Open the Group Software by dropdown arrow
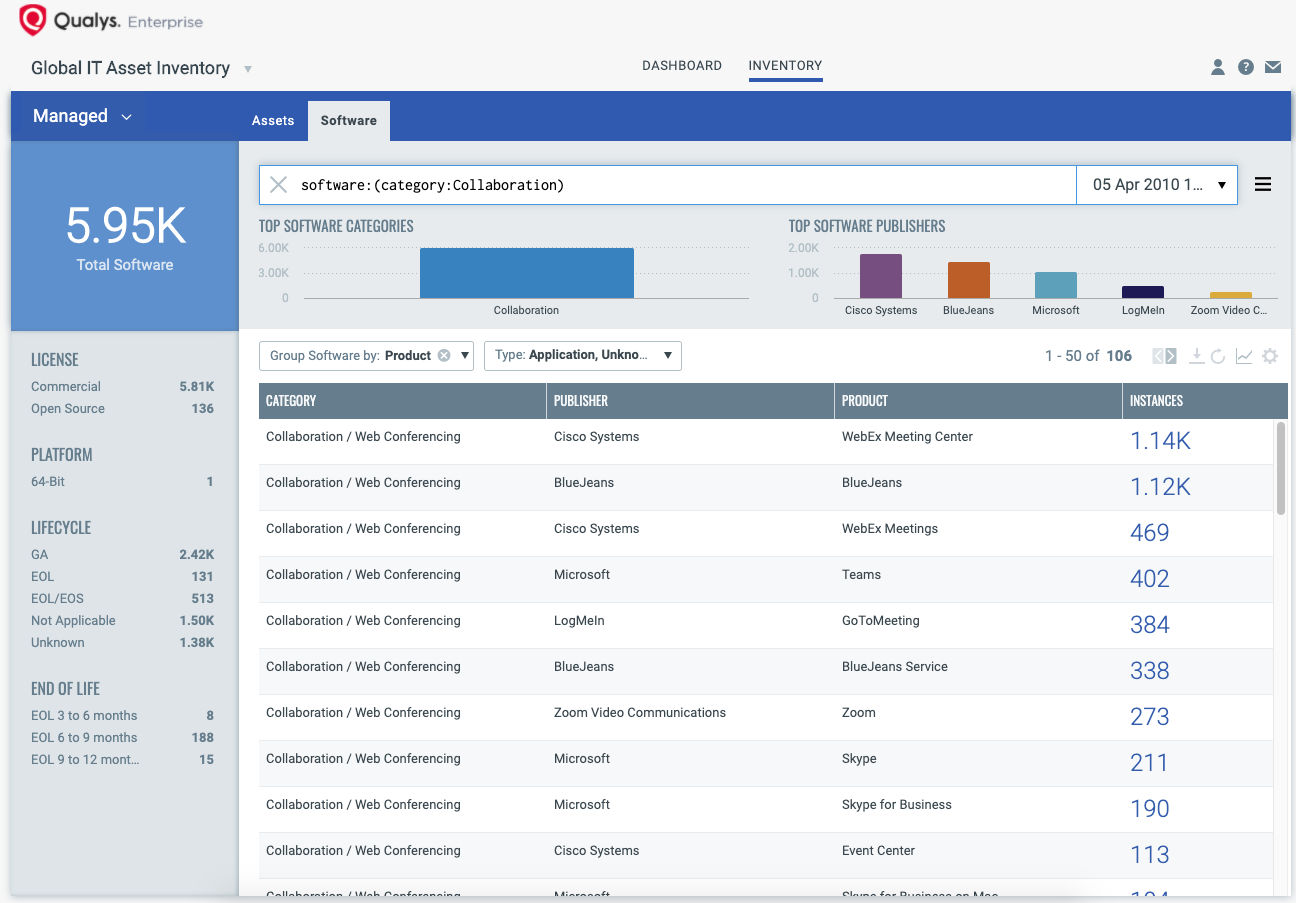The width and height of the screenshot is (1296, 903). [x=465, y=355]
